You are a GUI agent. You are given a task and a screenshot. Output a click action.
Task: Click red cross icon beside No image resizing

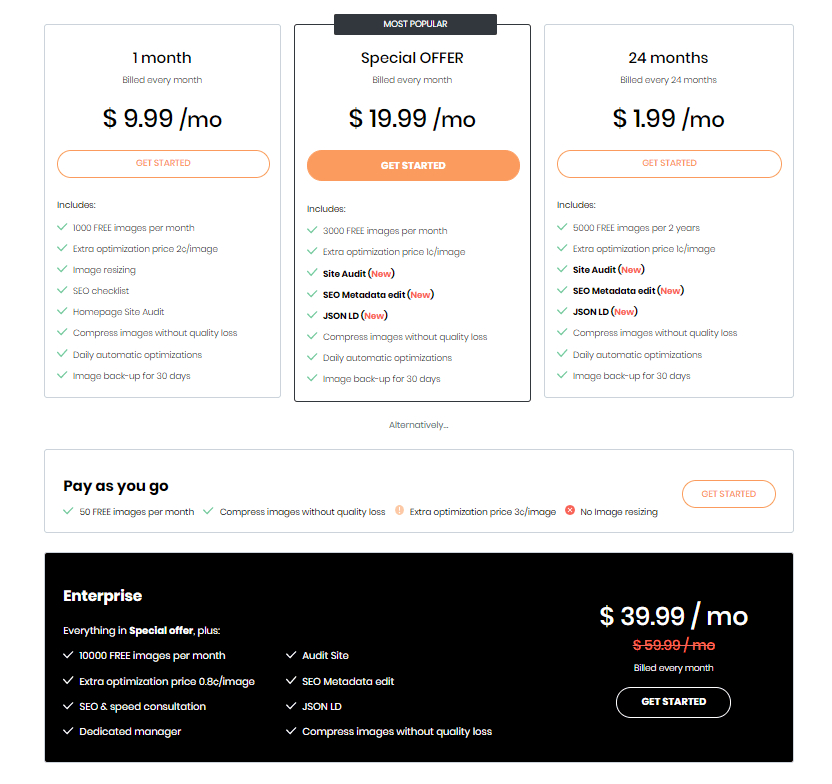click(x=570, y=511)
